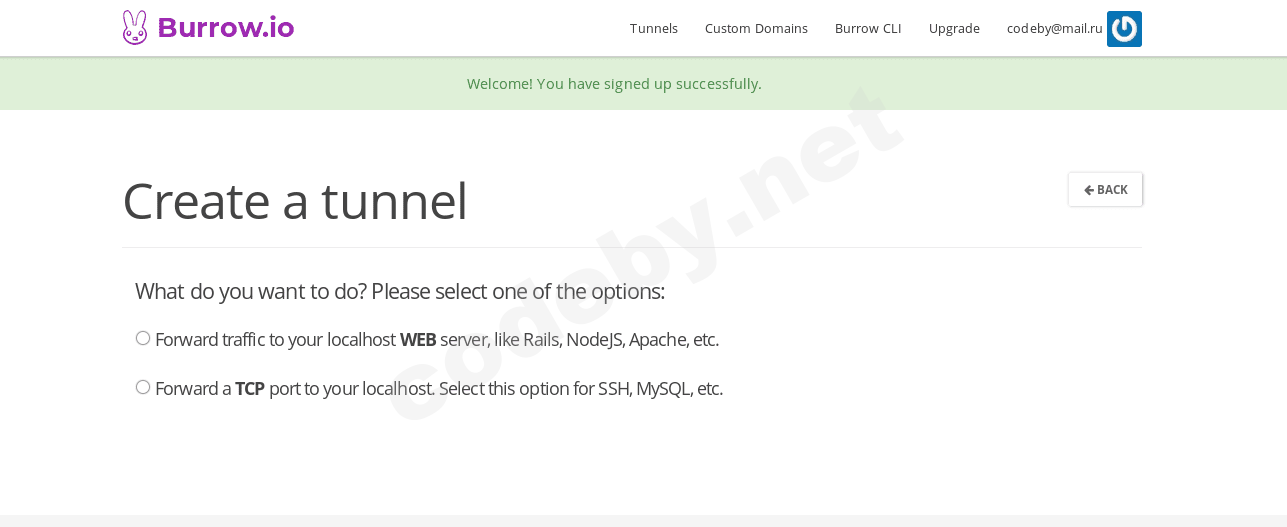Screen dimensions: 1287x527
Task: Click the Burrow.io brand name text
Action: [226, 28]
